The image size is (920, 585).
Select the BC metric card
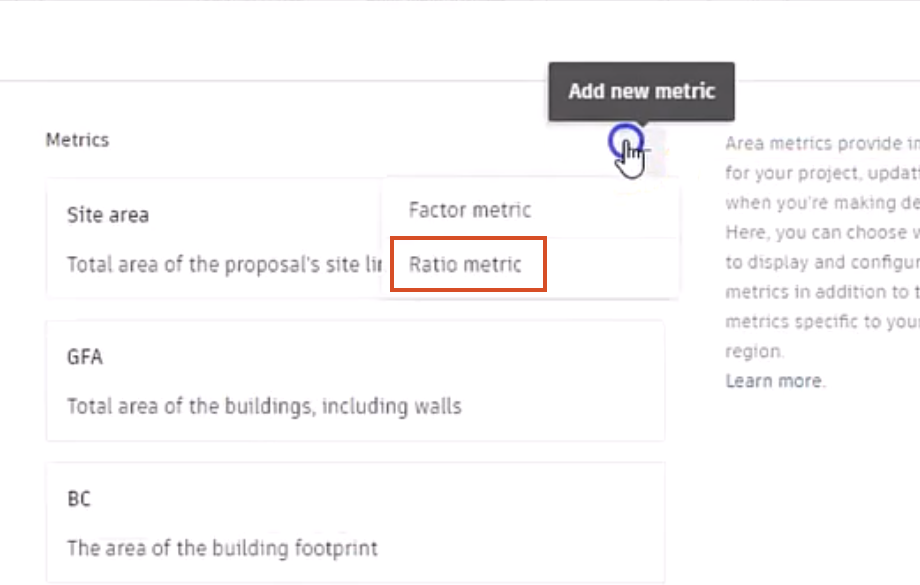point(356,522)
